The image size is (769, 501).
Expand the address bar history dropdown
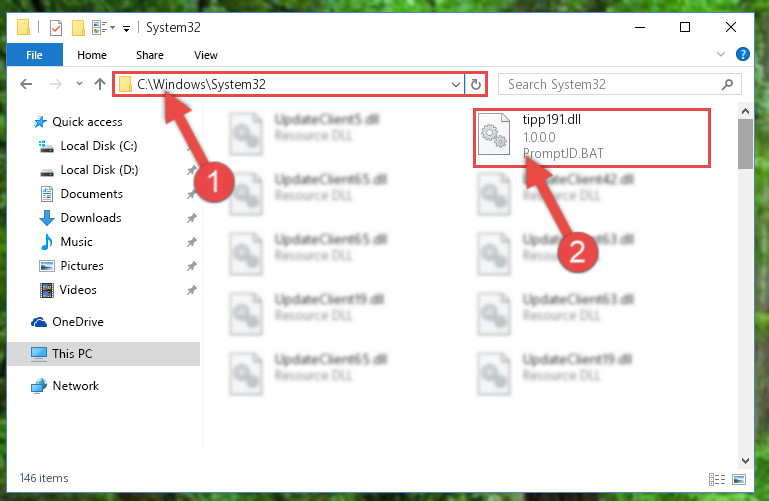pos(456,84)
